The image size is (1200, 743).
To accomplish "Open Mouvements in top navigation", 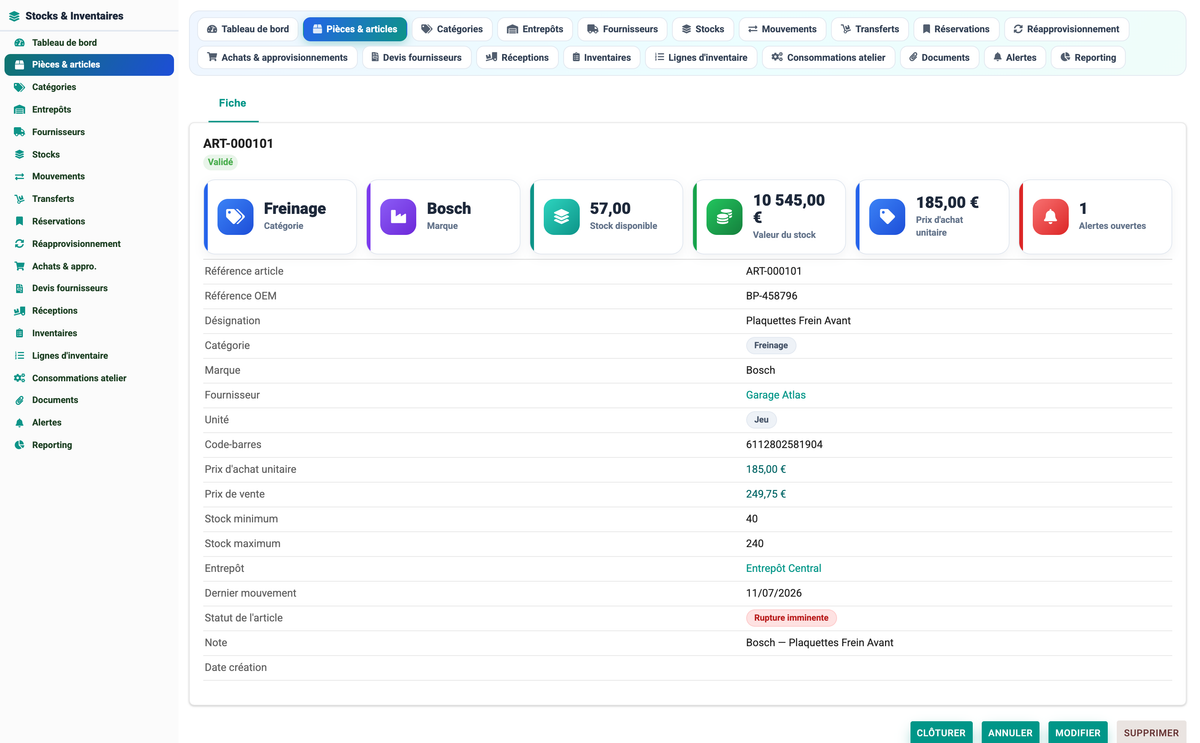I will pyautogui.click(x=782, y=29).
